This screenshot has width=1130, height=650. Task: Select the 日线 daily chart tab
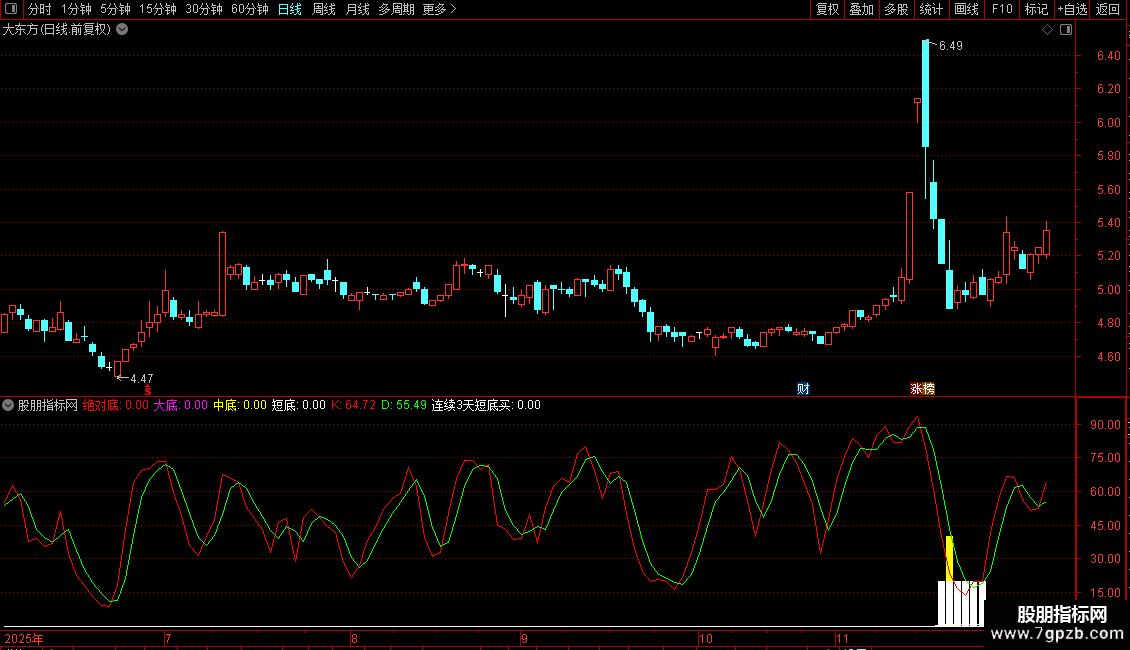tap(290, 9)
